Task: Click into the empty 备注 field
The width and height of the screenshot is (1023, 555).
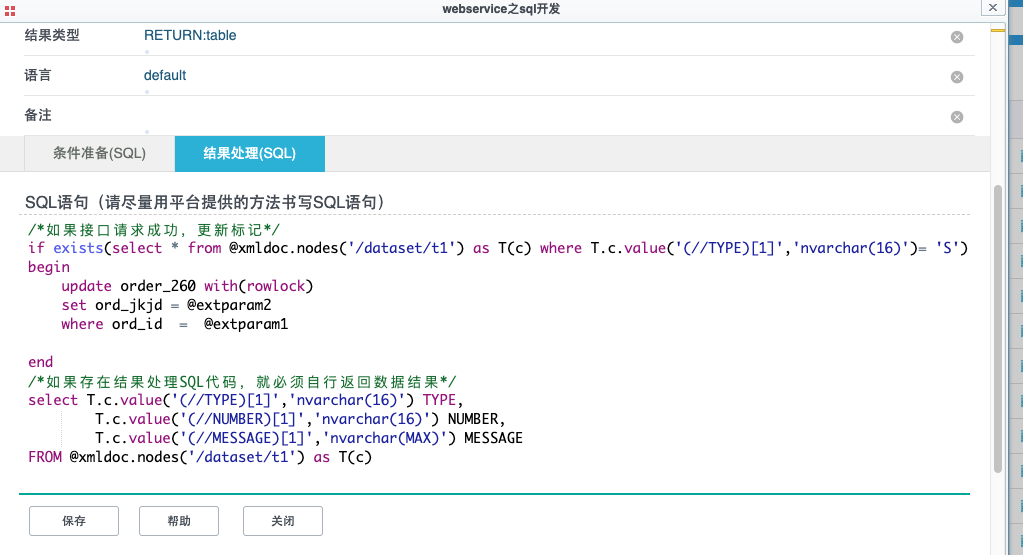Action: pyautogui.click(x=500, y=116)
